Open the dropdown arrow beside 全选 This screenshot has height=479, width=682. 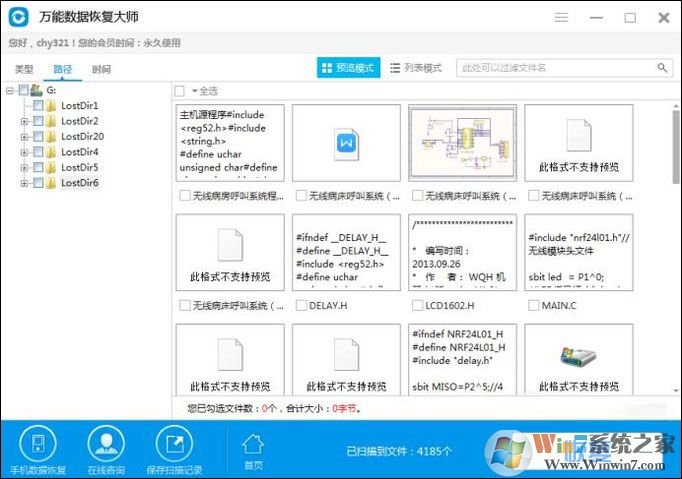point(195,91)
